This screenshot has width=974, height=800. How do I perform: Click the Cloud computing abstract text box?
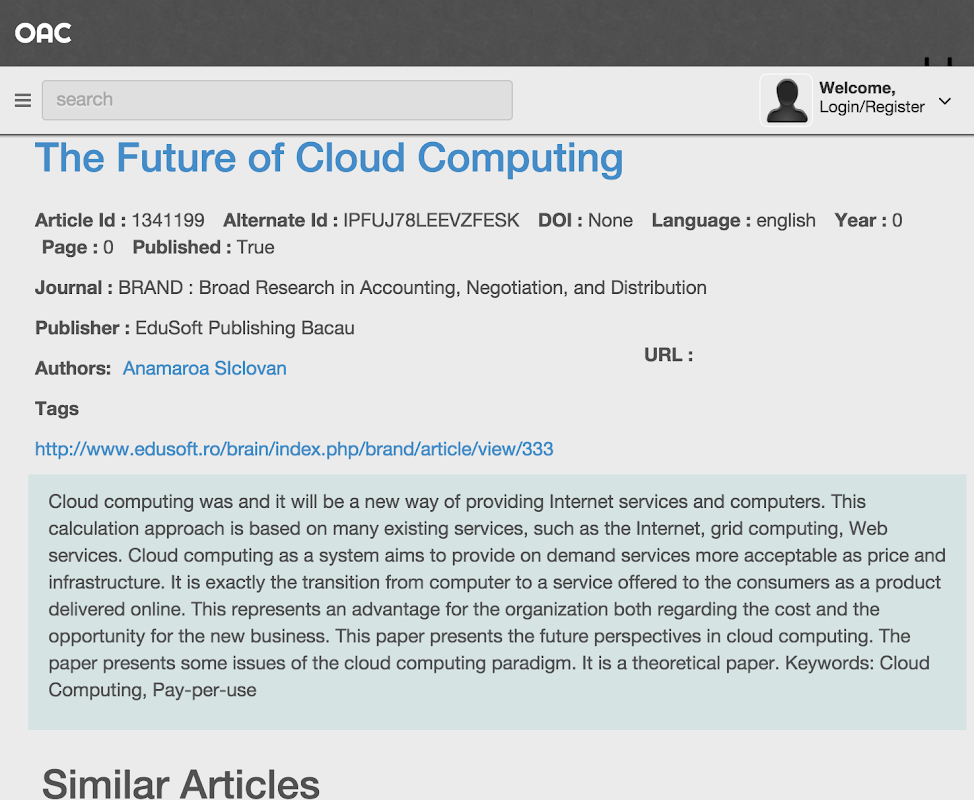coord(497,595)
